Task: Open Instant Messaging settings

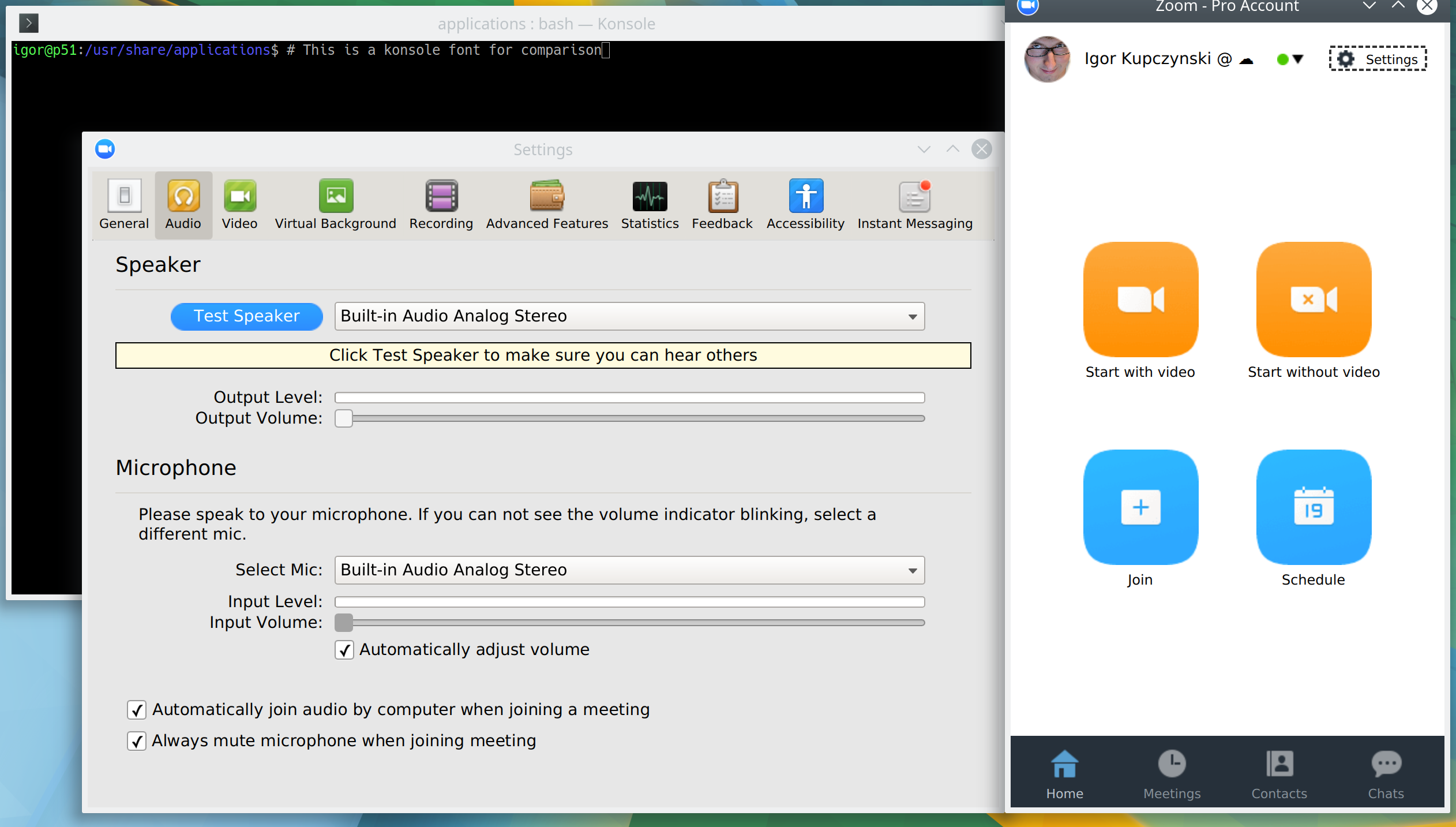Action: pyautogui.click(x=915, y=205)
